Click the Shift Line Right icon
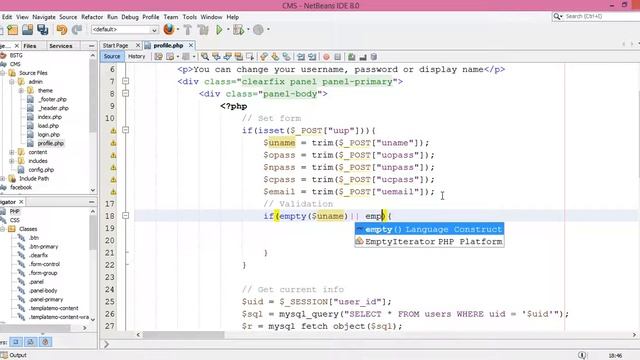640x360 pixels. tap(312, 57)
